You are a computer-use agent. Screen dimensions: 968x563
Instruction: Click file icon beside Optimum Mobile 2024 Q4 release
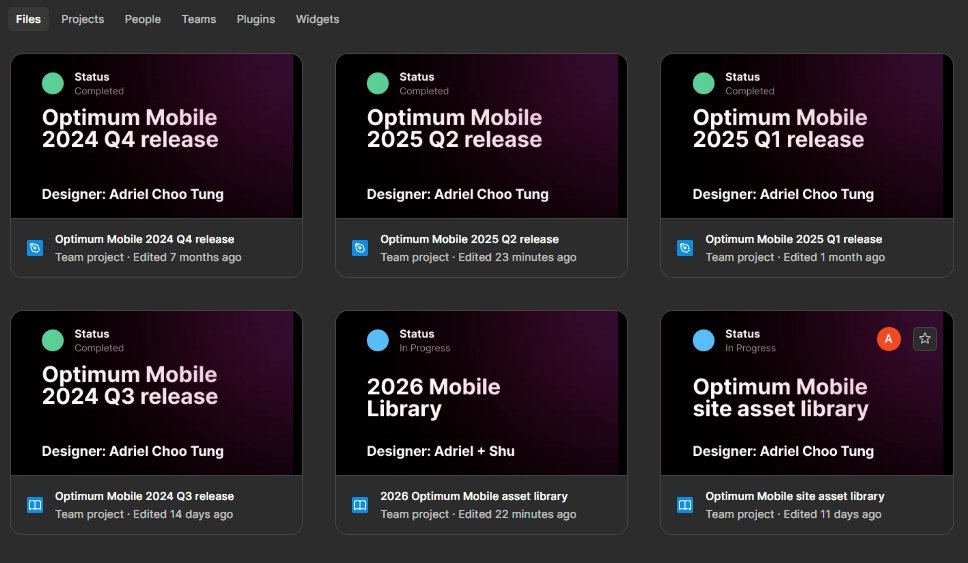pyautogui.click(x=35, y=248)
